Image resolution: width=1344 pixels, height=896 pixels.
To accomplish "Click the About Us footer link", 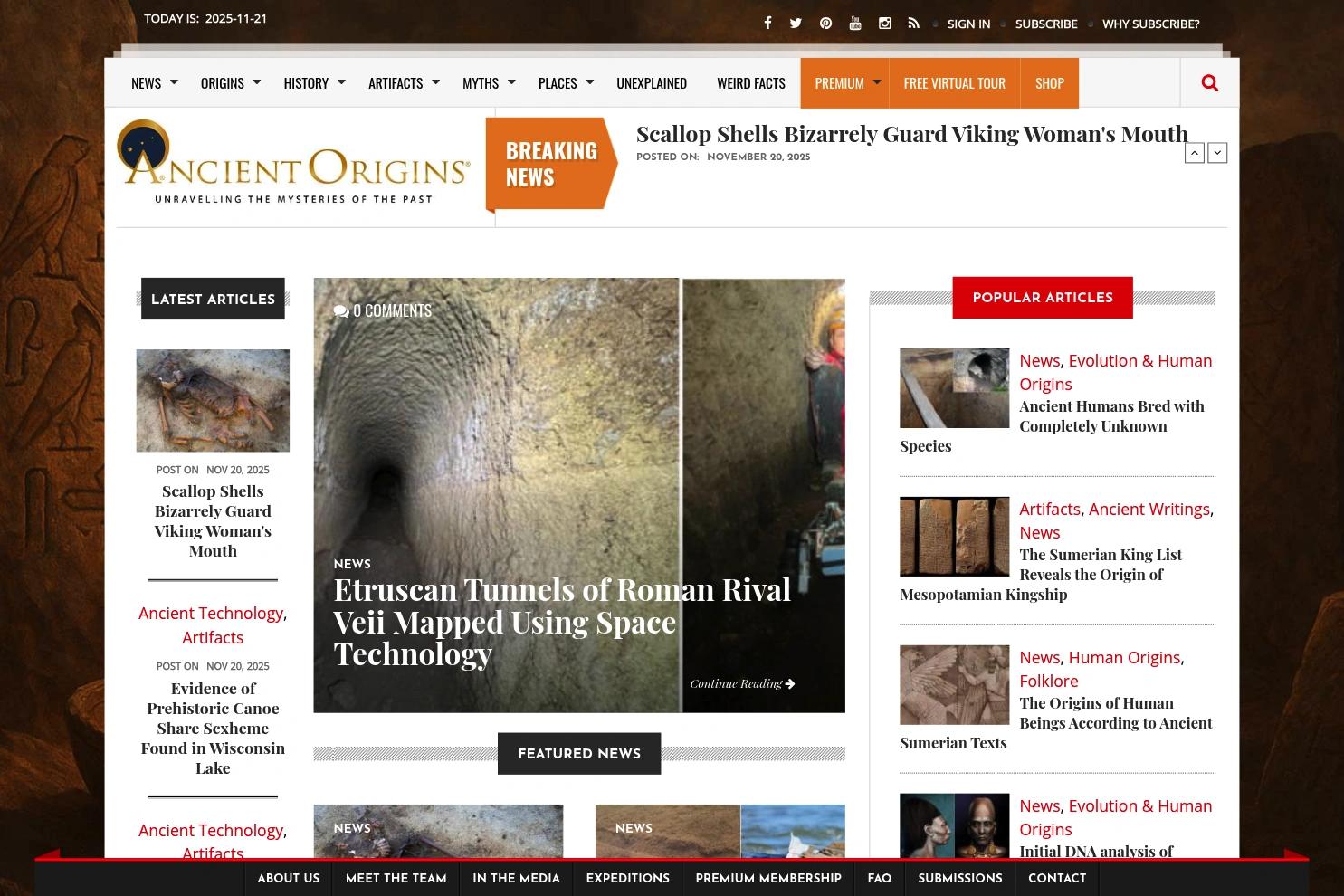I will click(289, 879).
